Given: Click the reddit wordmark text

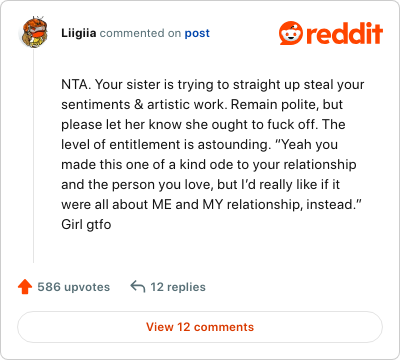Looking at the screenshot, I should [345, 33].
